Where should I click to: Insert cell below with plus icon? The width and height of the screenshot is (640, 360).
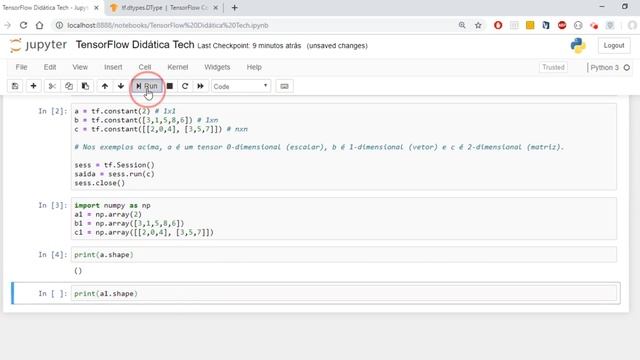[33, 86]
